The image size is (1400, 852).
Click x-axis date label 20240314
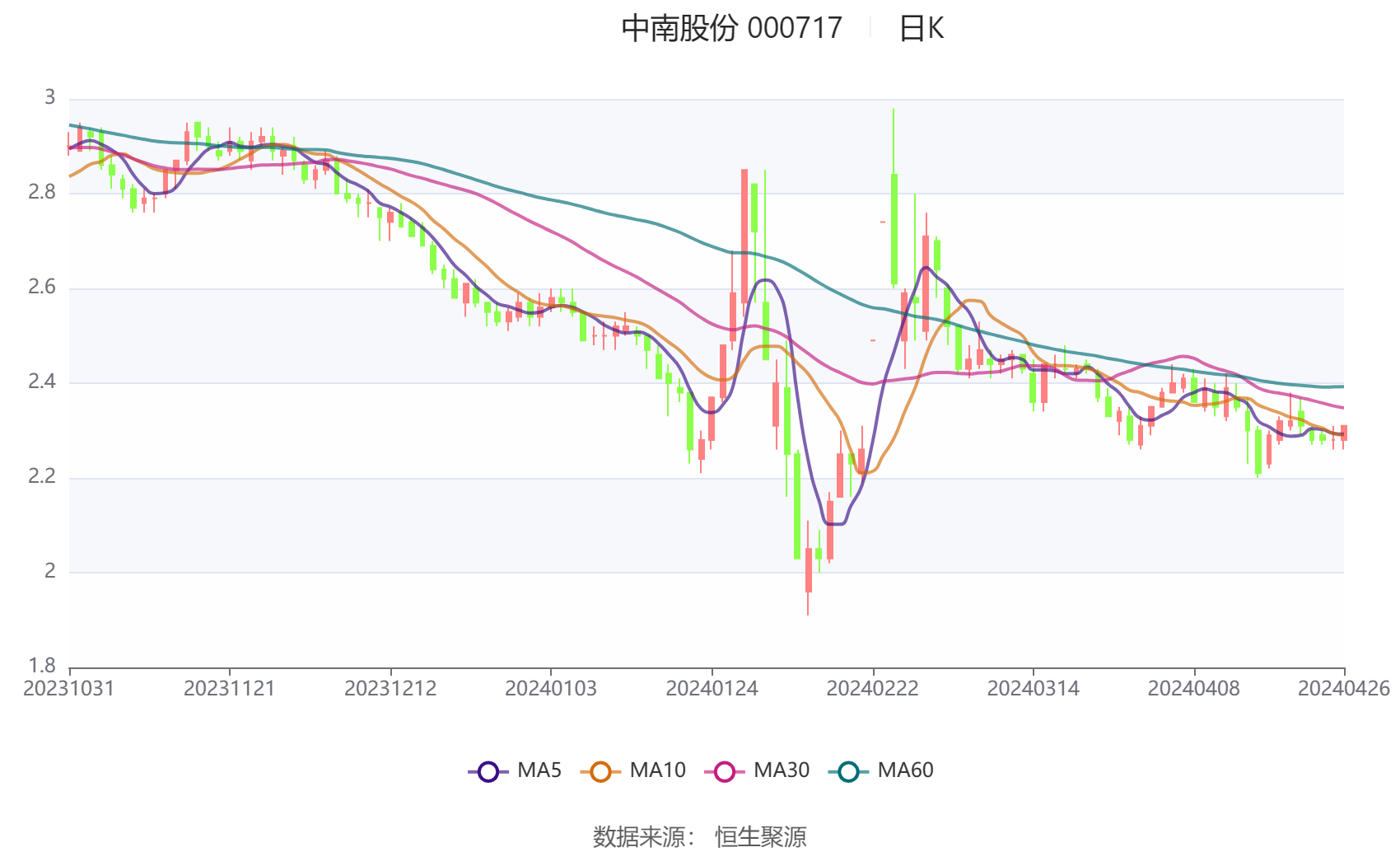pyautogui.click(x=1034, y=689)
